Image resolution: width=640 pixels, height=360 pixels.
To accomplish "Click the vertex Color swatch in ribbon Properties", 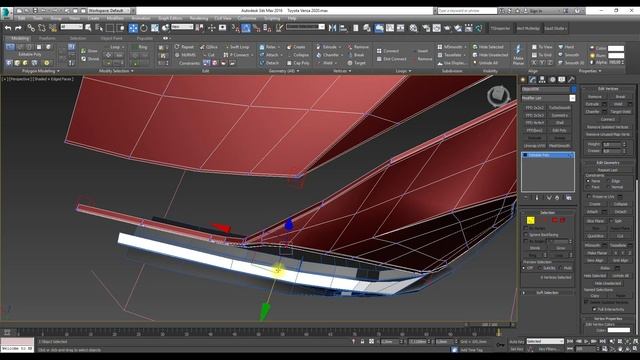I will coord(616,48).
